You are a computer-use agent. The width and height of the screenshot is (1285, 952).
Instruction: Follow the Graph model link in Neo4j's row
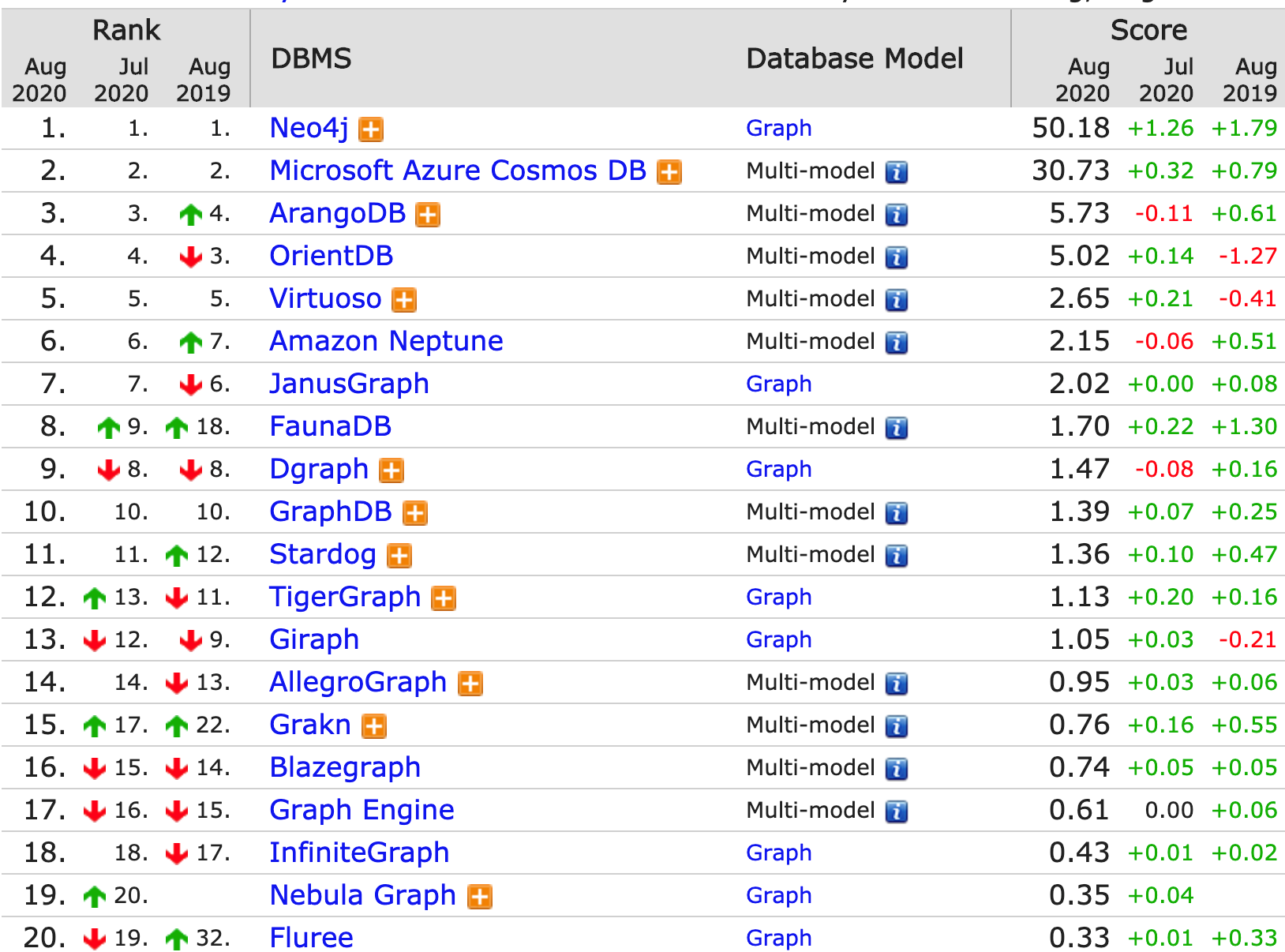coord(779,128)
